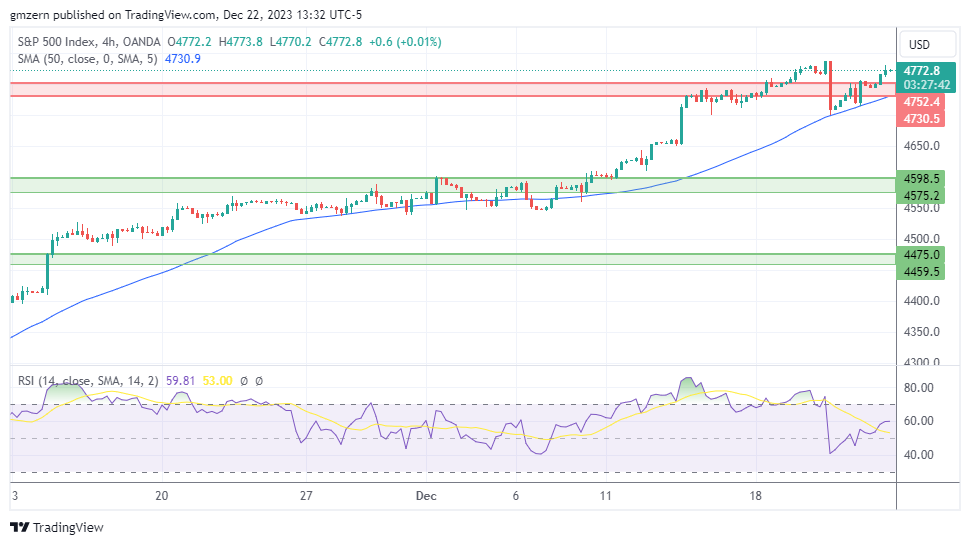Click the RSI 80.00 axis label
Screen dimensions: 970x545
pos(919,388)
